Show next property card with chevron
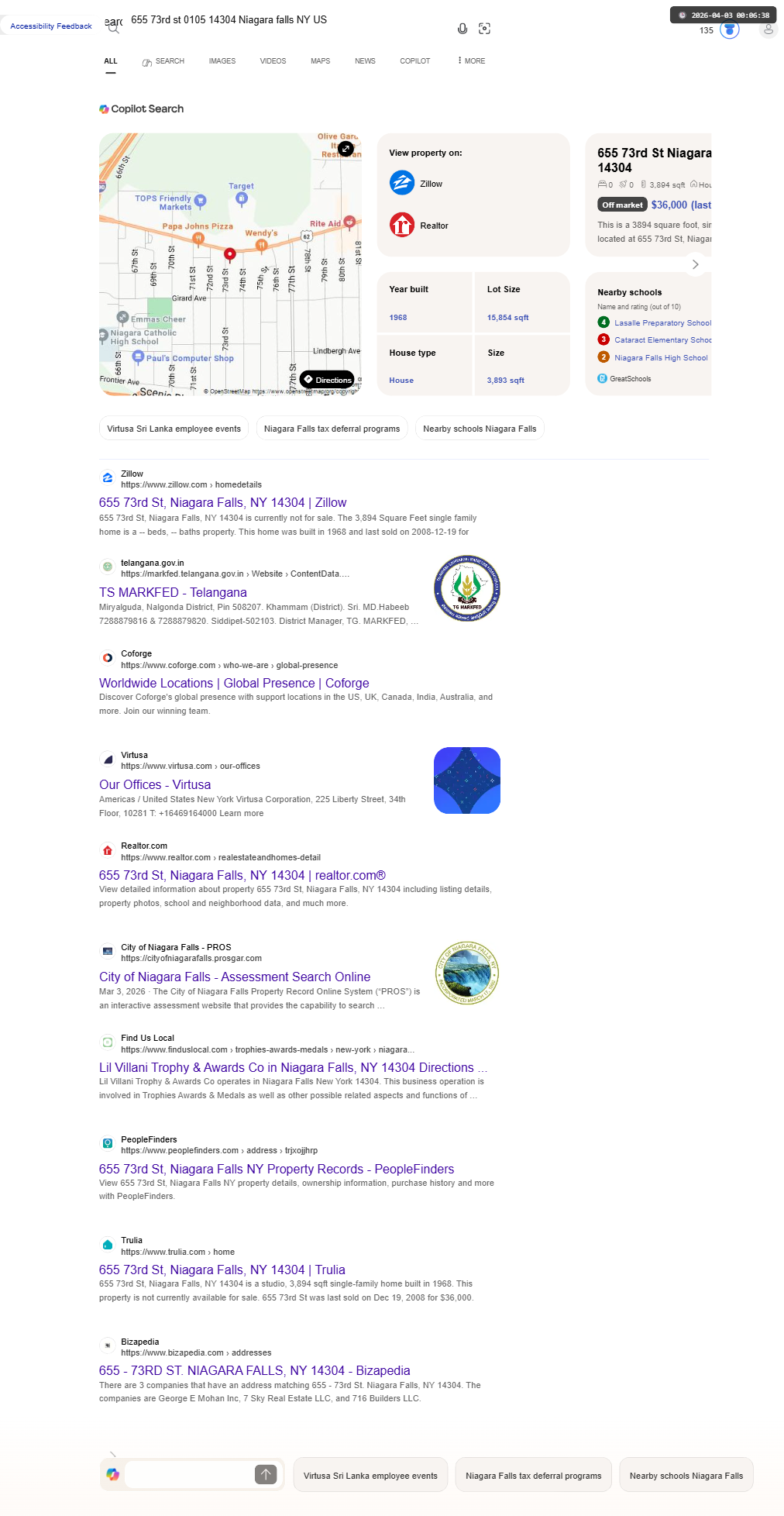This screenshot has height=1516, width=784. pyautogui.click(x=695, y=264)
